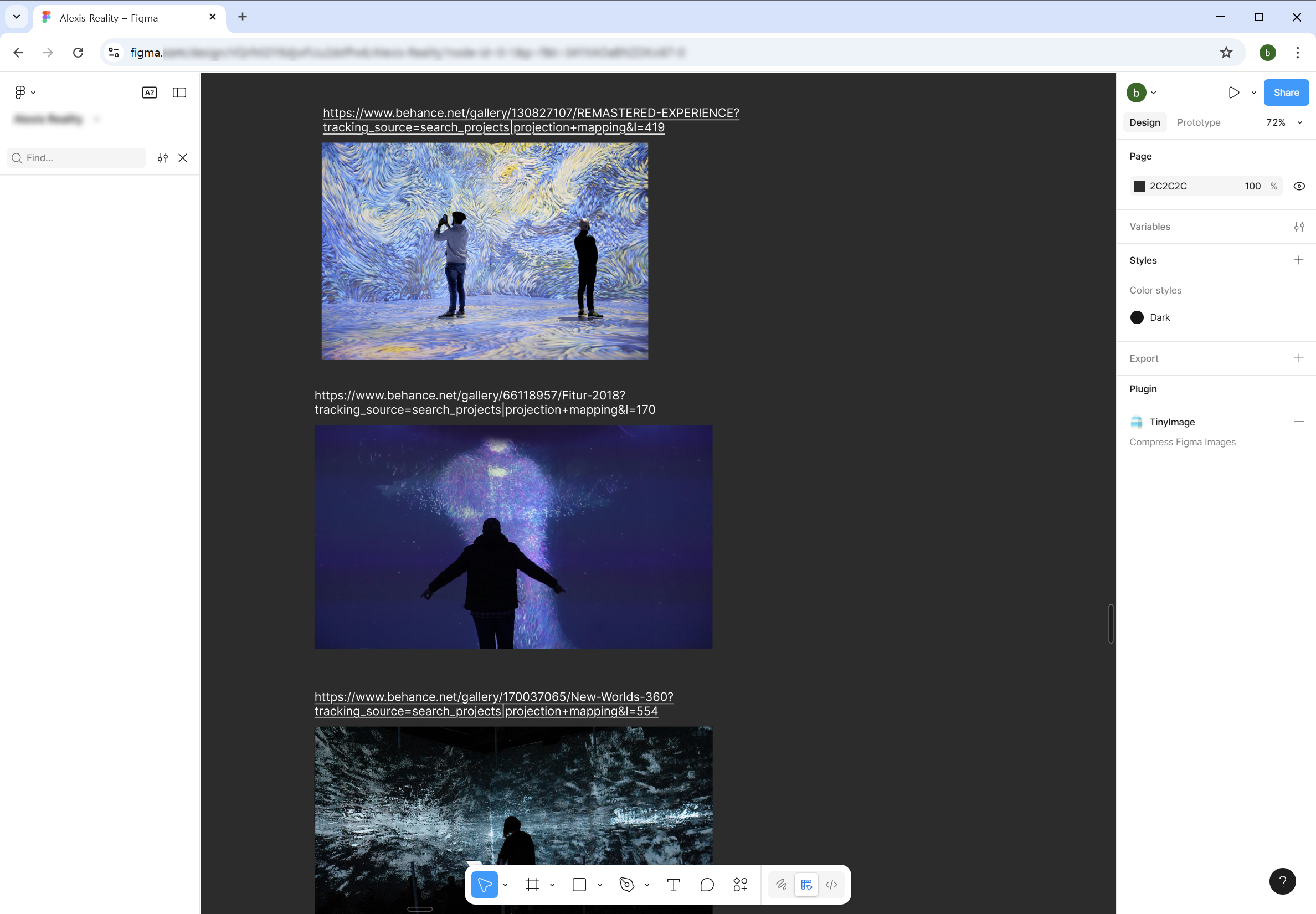Toggle Dev Mode in bottom toolbar

click(831, 885)
